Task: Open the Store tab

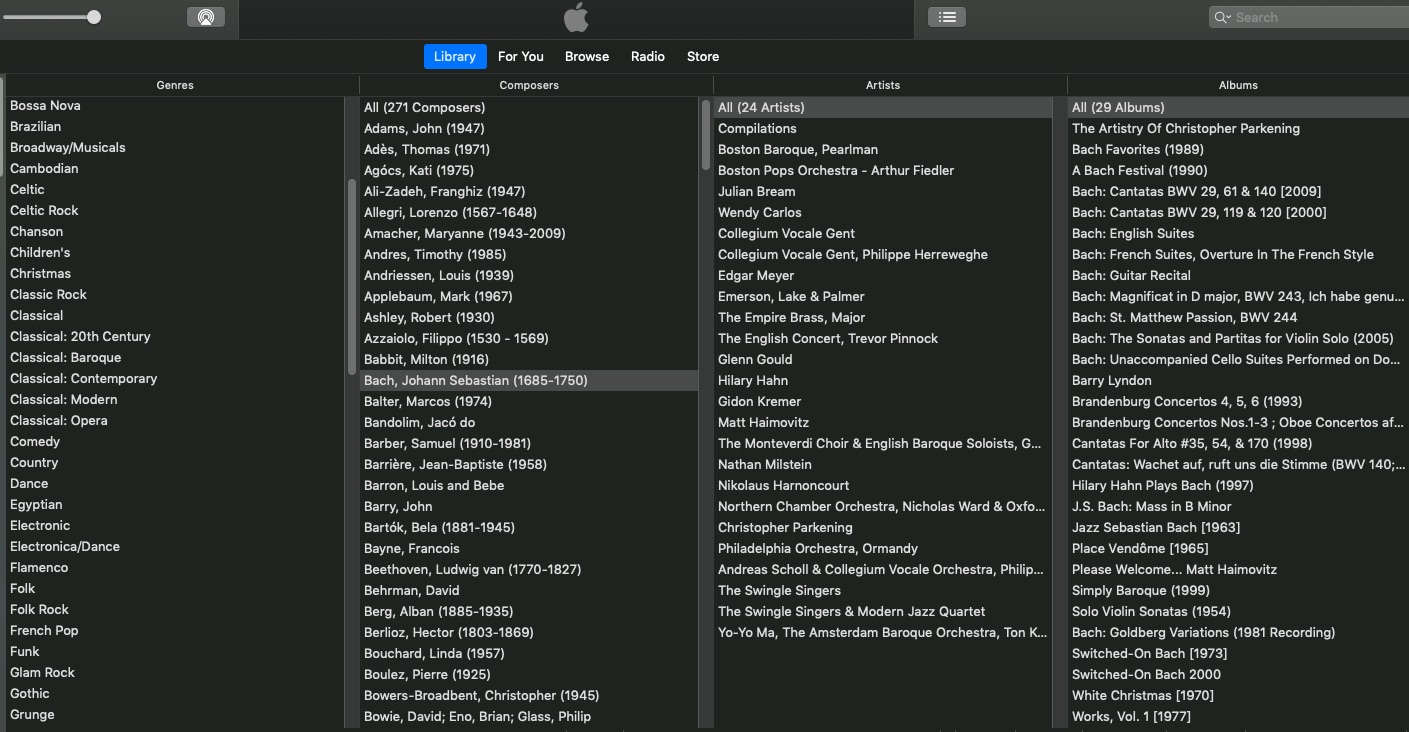Action: tap(703, 56)
